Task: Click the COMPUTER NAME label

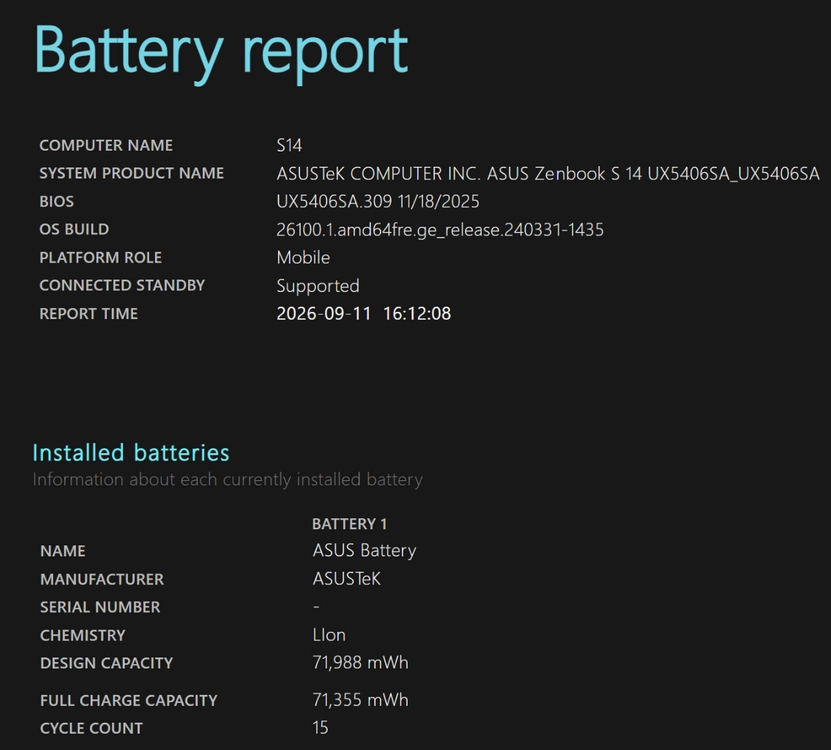Action: (x=106, y=145)
